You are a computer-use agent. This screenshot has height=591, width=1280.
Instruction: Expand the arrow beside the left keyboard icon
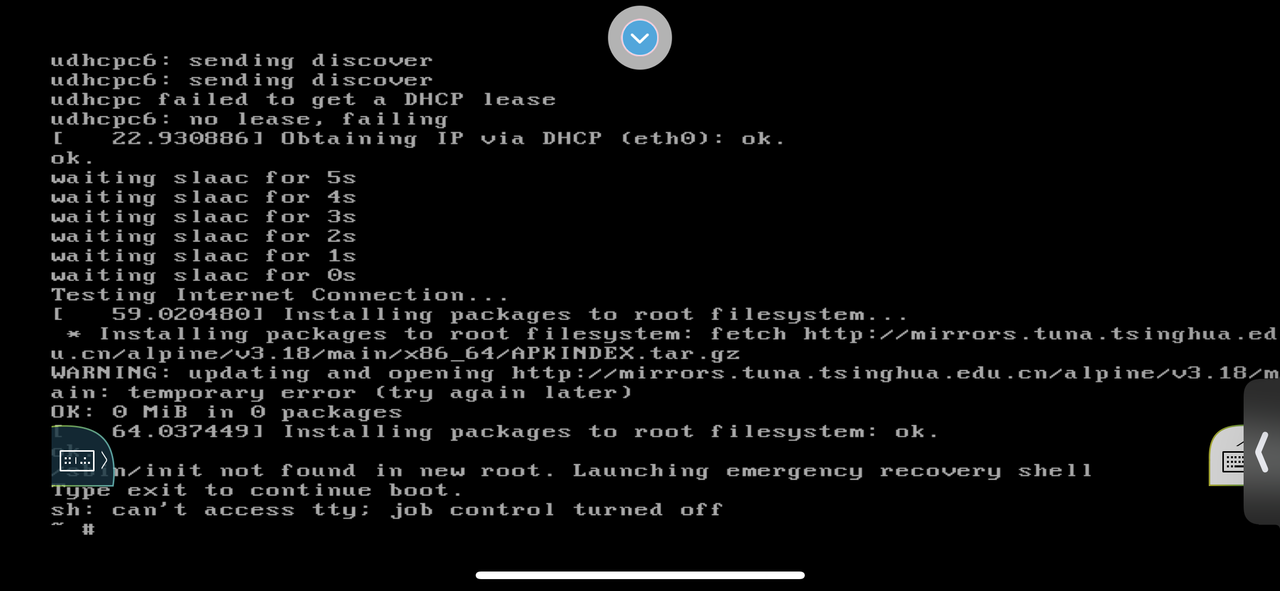[x=104, y=460]
